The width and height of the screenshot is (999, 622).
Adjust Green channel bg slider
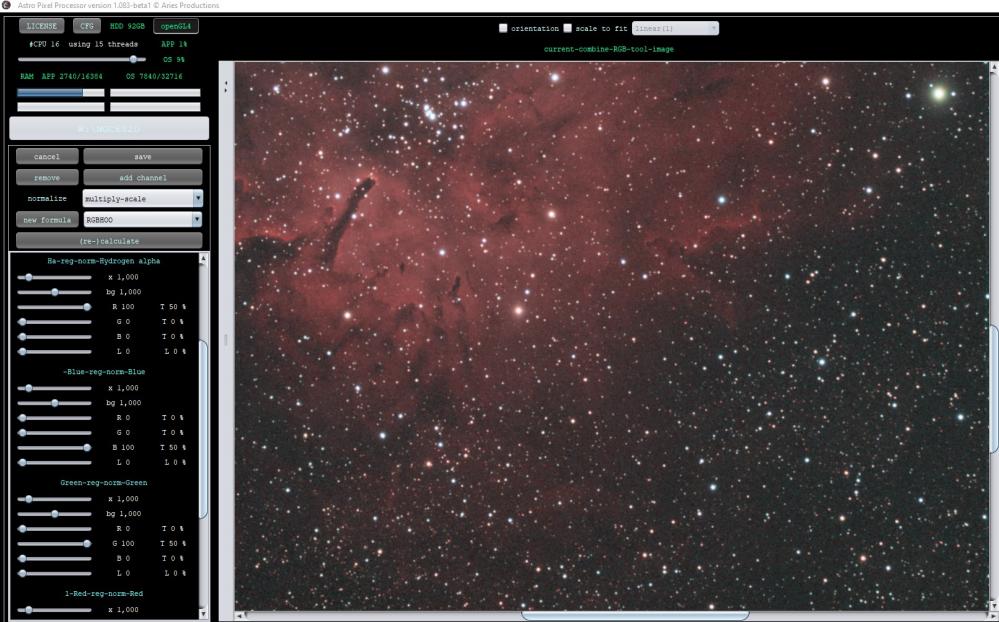point(55,514)
